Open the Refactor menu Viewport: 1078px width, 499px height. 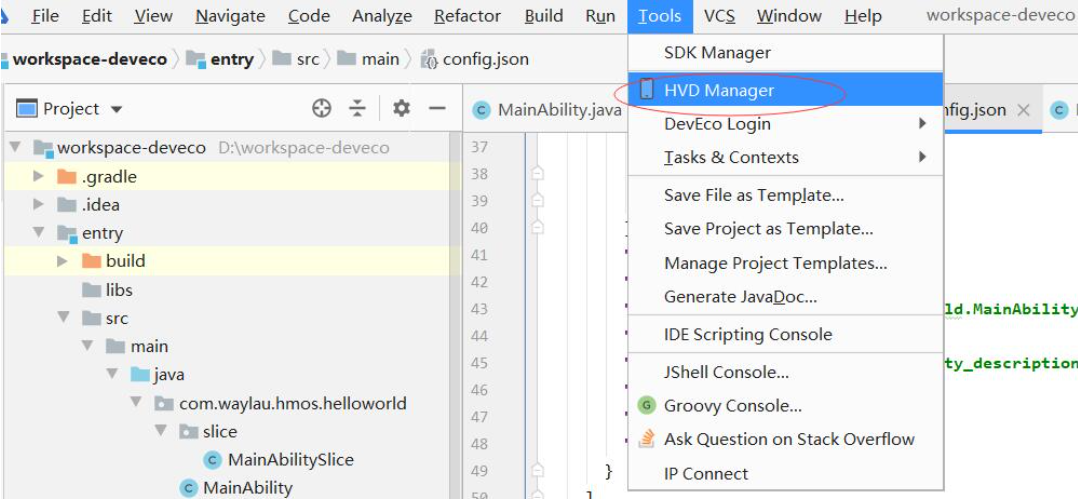click(x=468, y=16)
